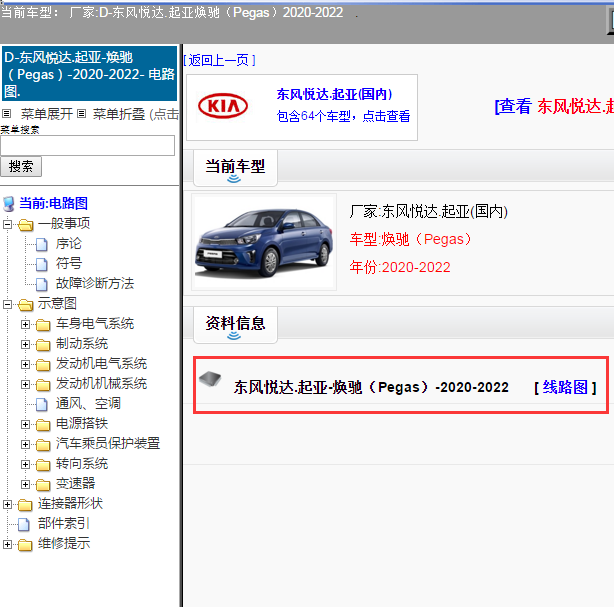
Task: Open the 符号 tree item
Action: click(69, 264)
